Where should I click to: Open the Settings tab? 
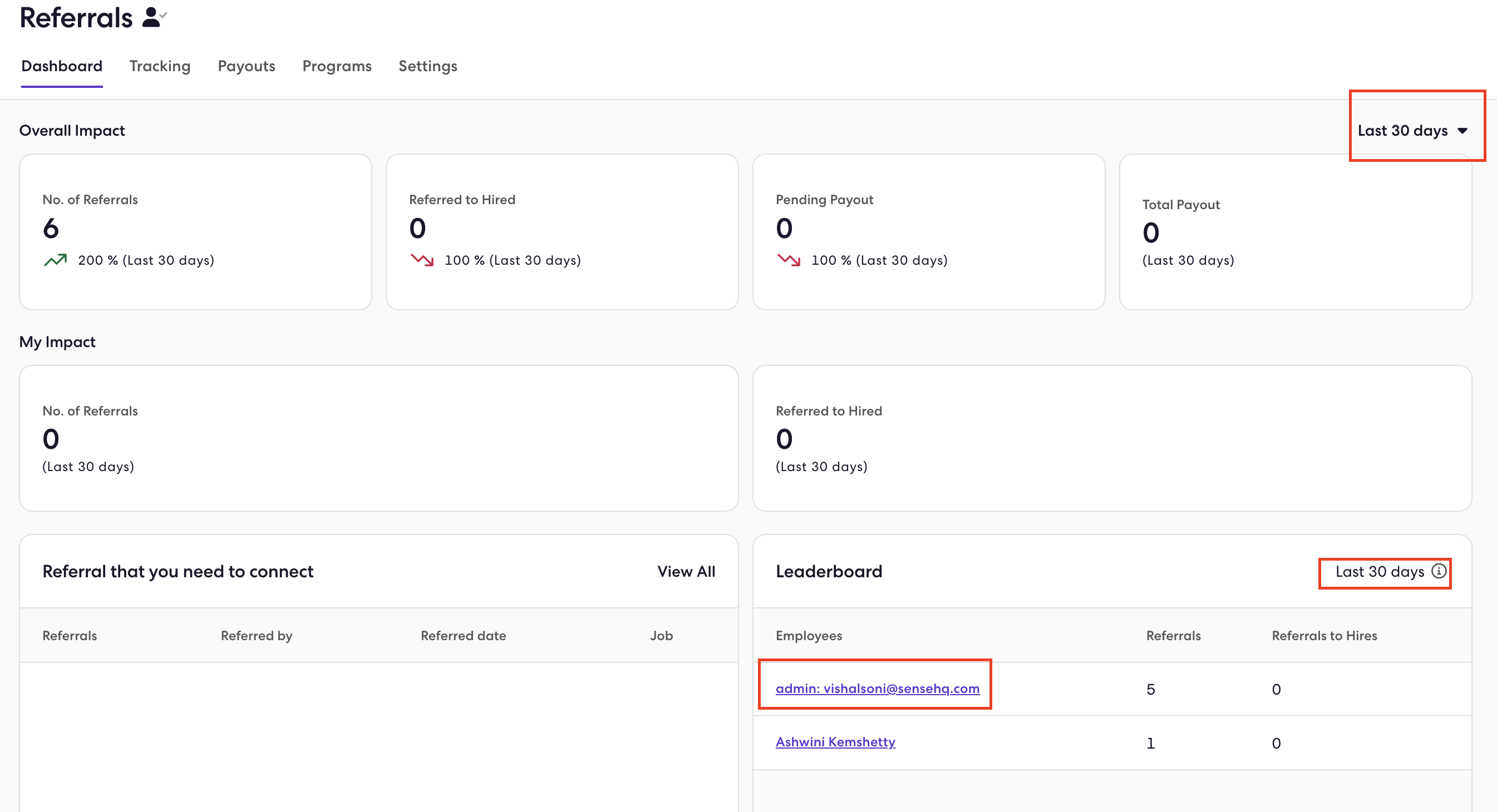click(x=428, y=66)
